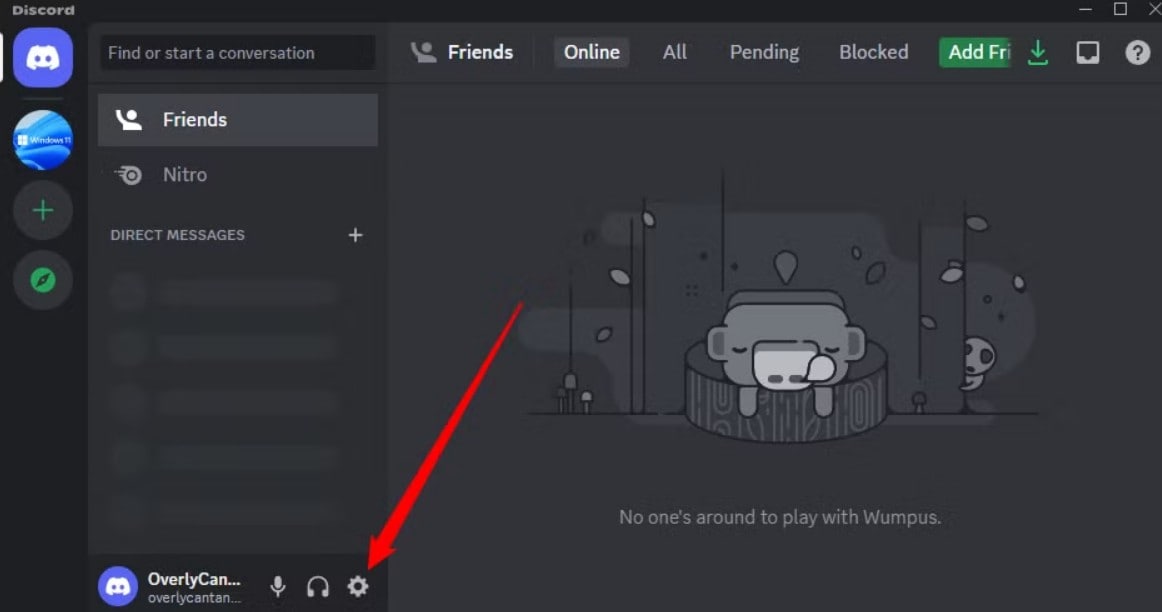
Task: Maximize the Discord window
Action: pyautogui.click(x=1120, y=9)
